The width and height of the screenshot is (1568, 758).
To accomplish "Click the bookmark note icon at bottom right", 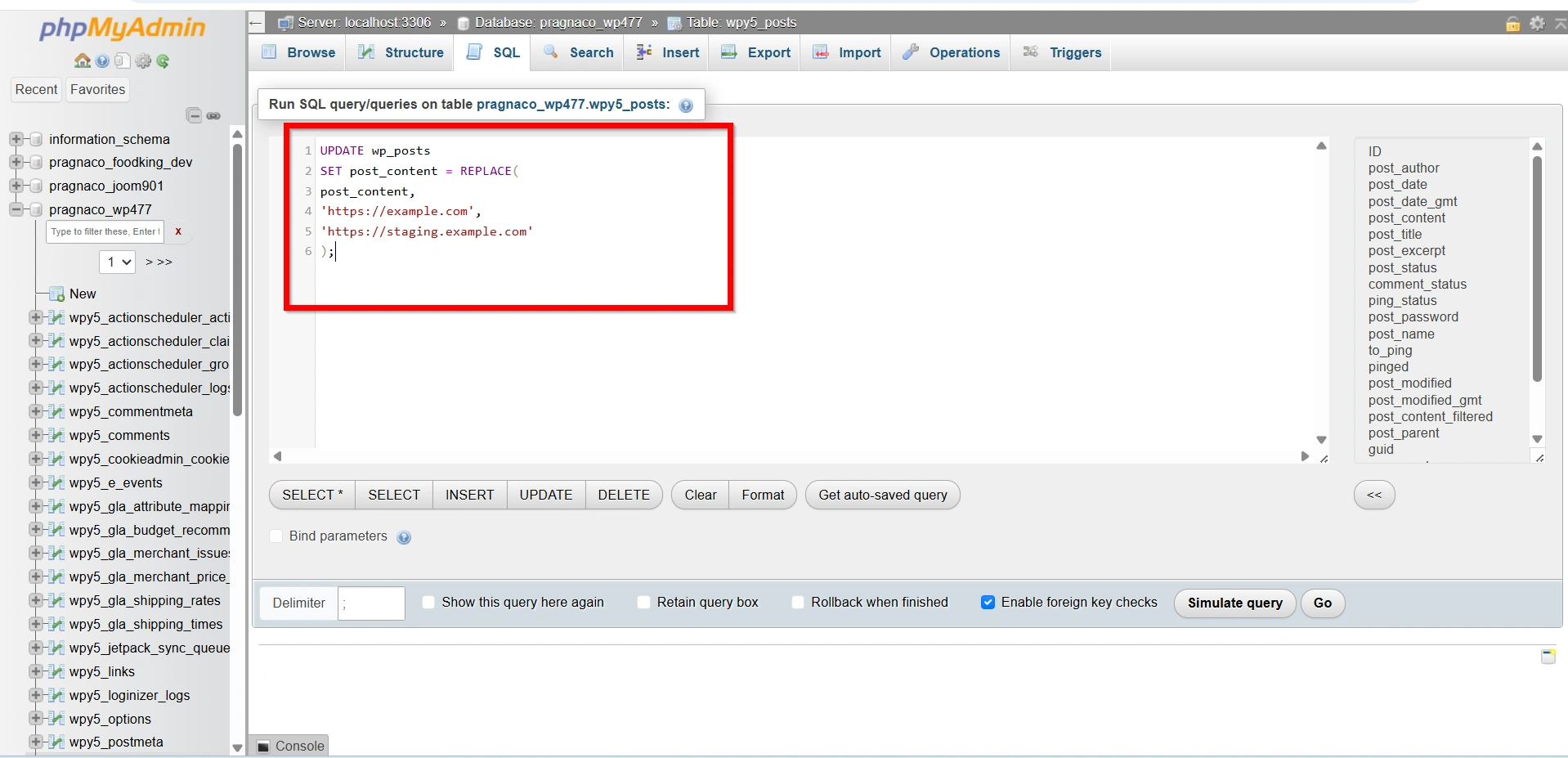I will (x=1548, y=656).
